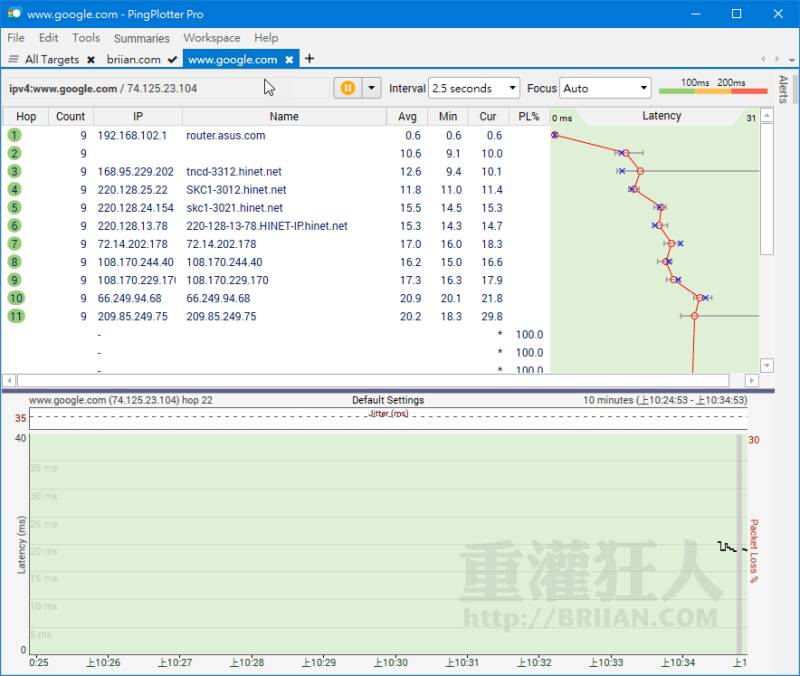Select hop 8 green circle

[14, 262]
